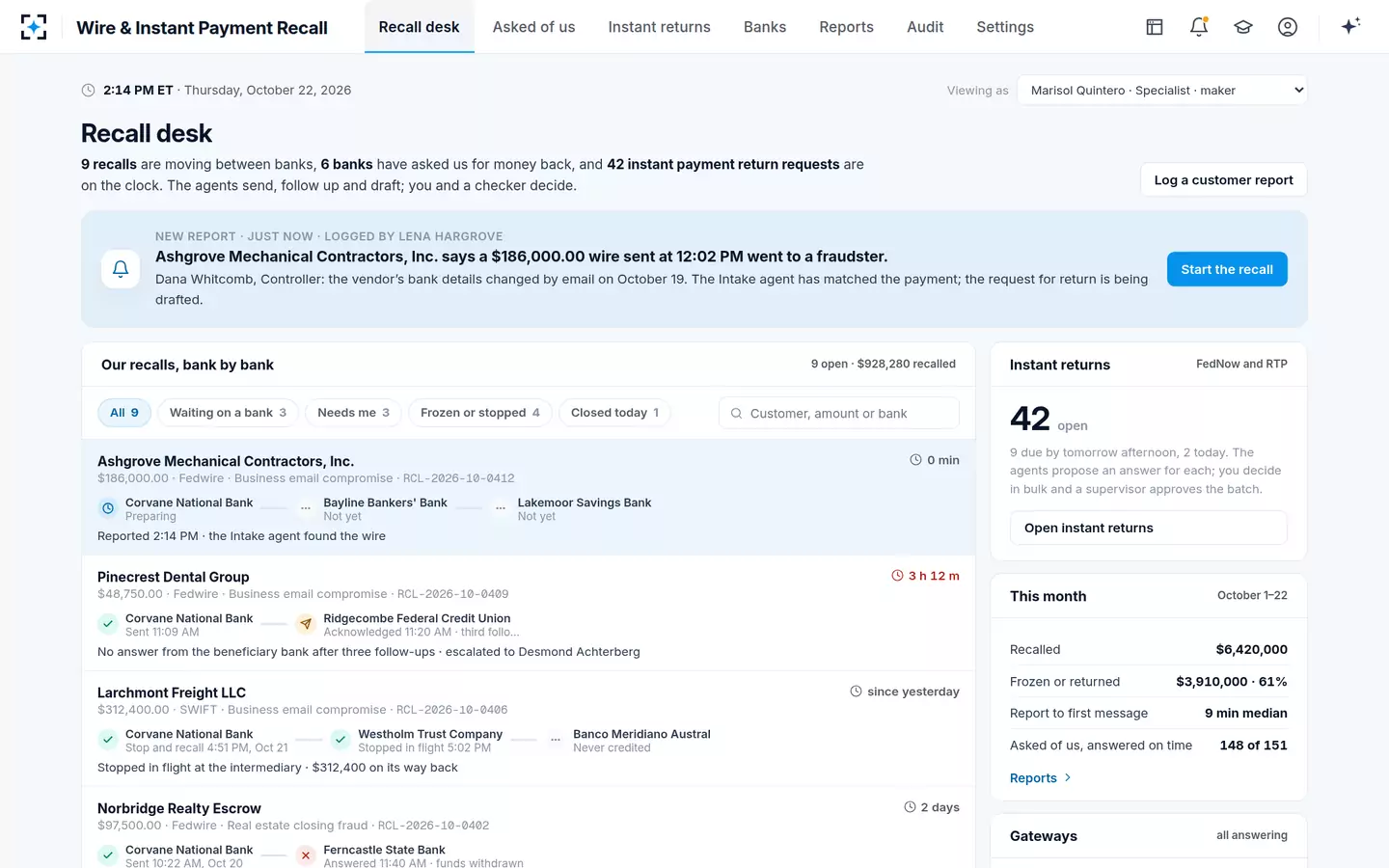Open the Asked of us tab
Image resolution: width=1389 pixels, height=868 pixels.
(x=533, y=27)
